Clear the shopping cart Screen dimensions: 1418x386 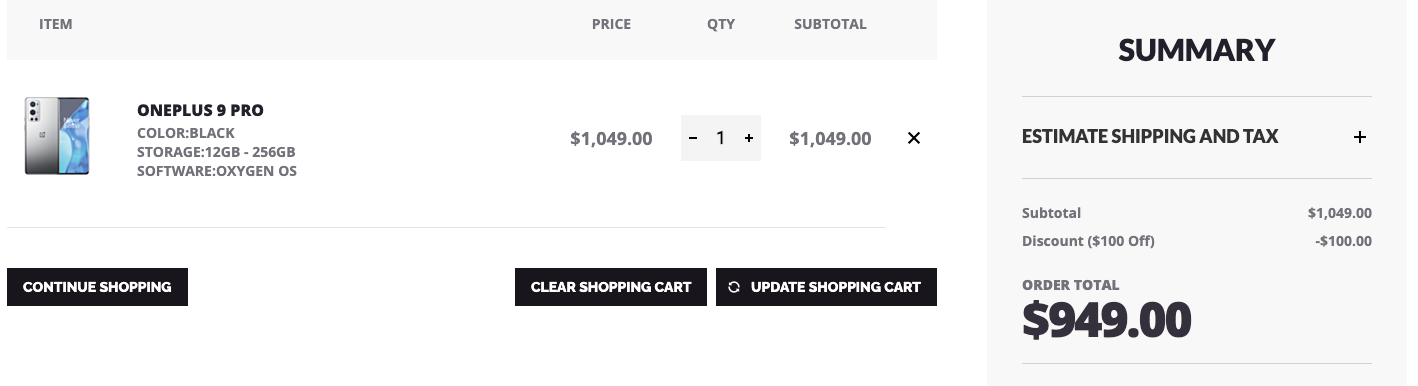611,287
